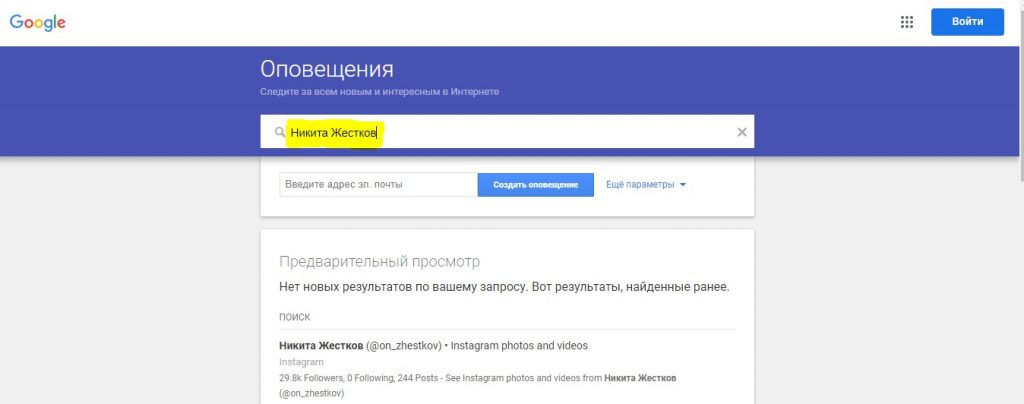Viewport: 1024px width, 404px height.
Task: Open the Никита Жестков Instagram result link
Action: [433, 345]
